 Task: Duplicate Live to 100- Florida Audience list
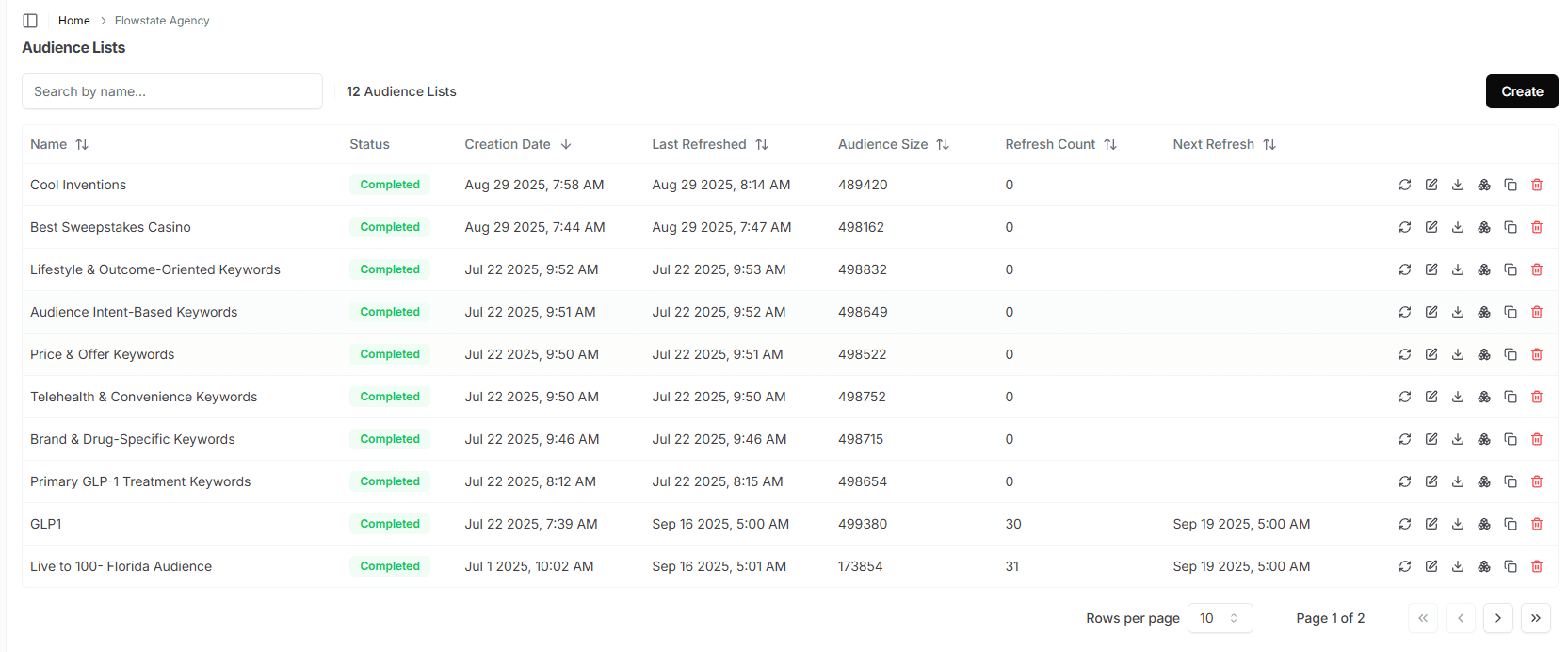point(1511,566)
